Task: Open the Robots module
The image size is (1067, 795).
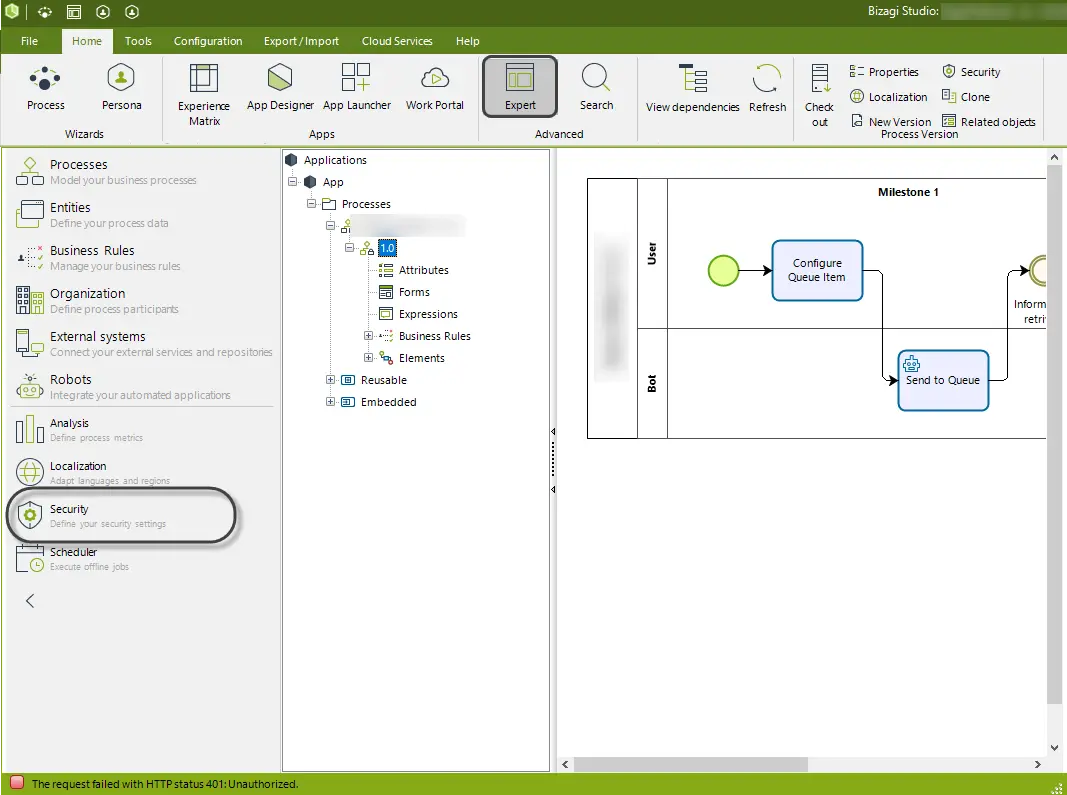Action: tap(122, 386)
